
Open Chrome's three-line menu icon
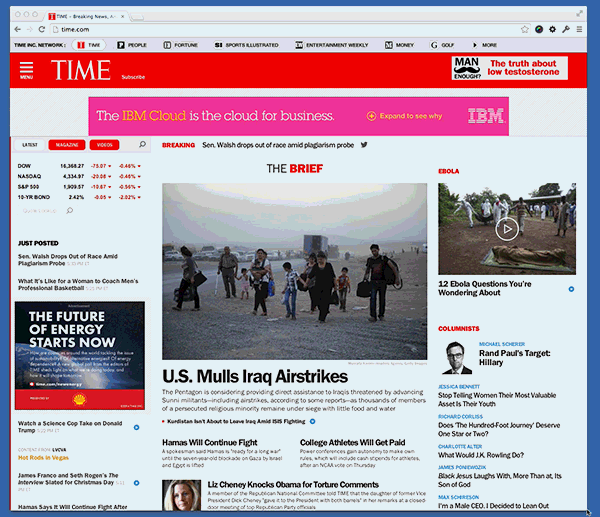pyautogui.click(x=579, y=29)
